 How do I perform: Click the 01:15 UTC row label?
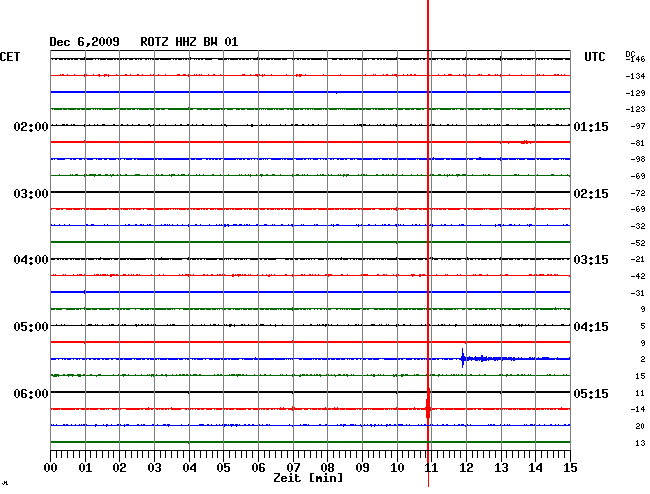click(591, 126)
